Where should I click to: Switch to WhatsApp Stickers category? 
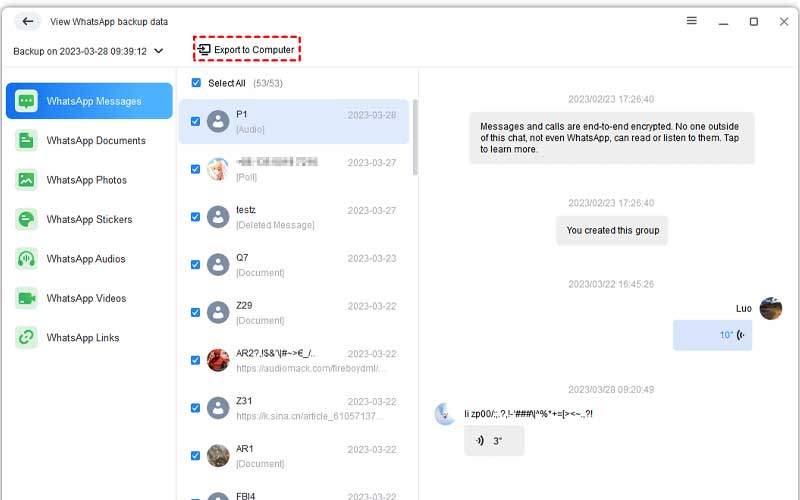(89, 219)
